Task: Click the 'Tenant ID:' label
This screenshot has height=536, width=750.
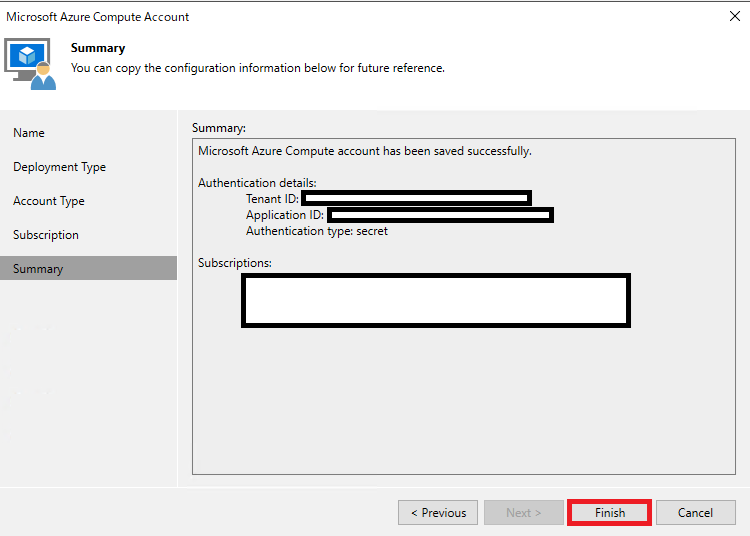Action: [x=272, y=199]
